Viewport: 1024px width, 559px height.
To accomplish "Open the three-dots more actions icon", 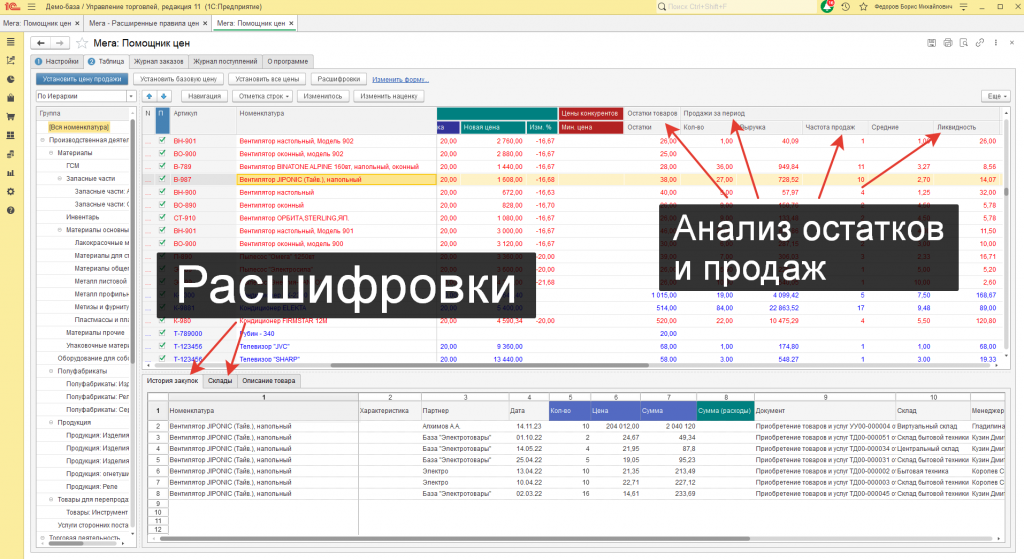I will 995,43.
